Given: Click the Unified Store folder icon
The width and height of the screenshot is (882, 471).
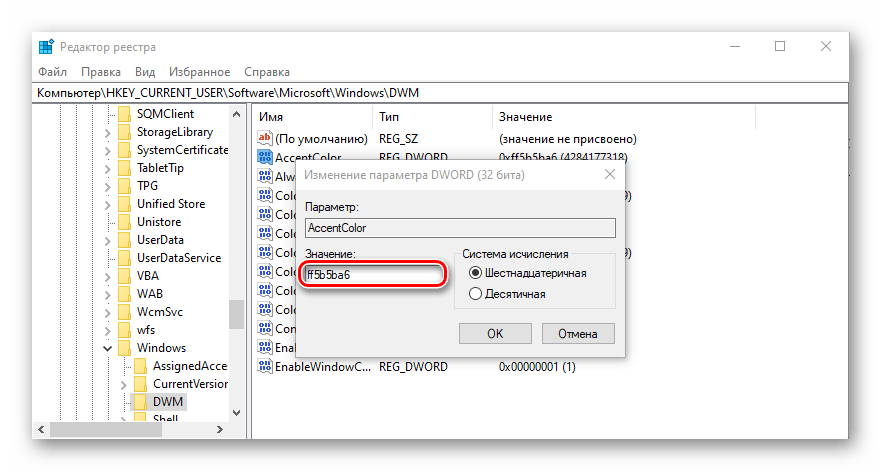Looking at the screenshot, I should pos(125,204).
